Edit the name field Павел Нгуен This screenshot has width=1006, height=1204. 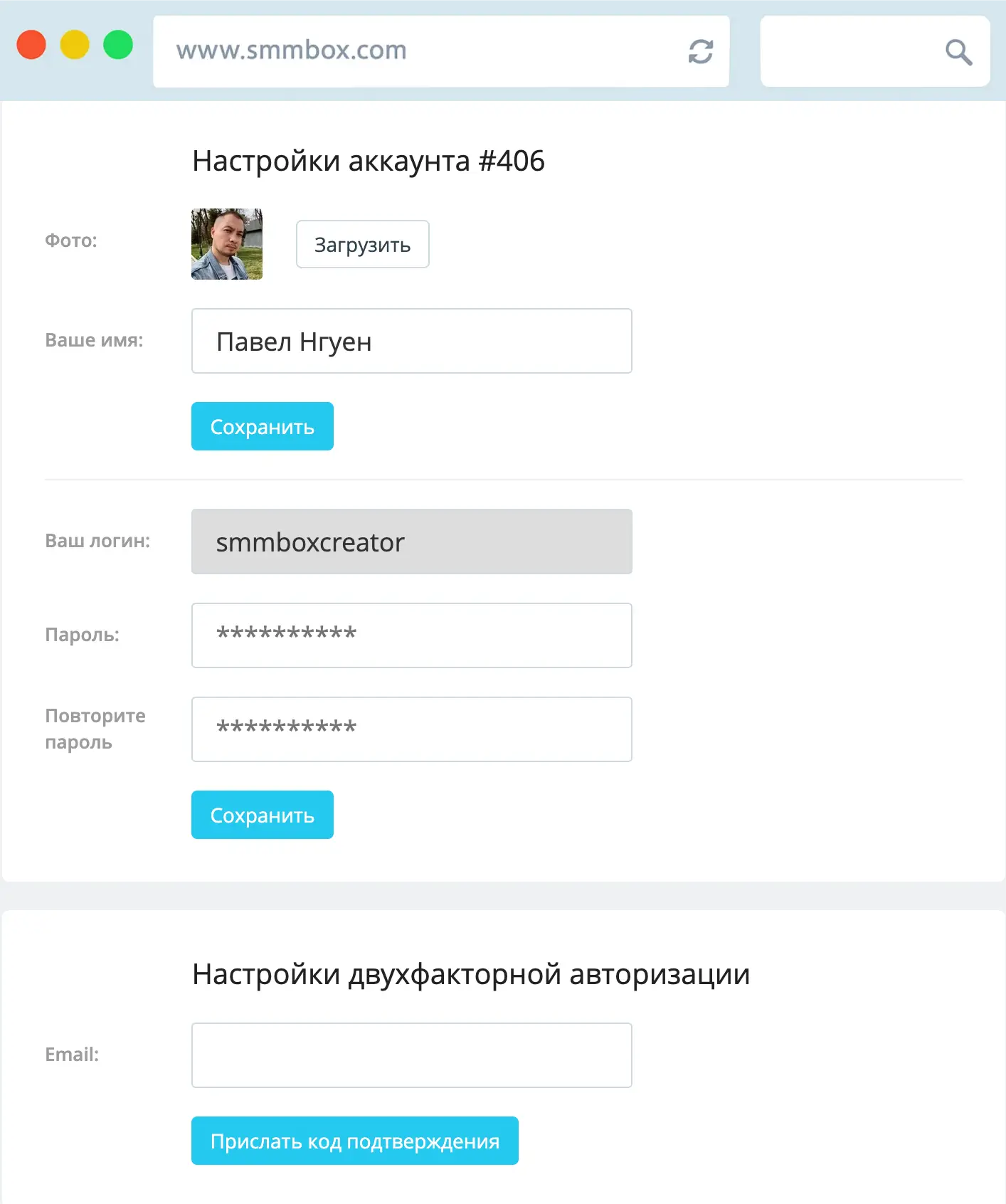tap(412, 341)
